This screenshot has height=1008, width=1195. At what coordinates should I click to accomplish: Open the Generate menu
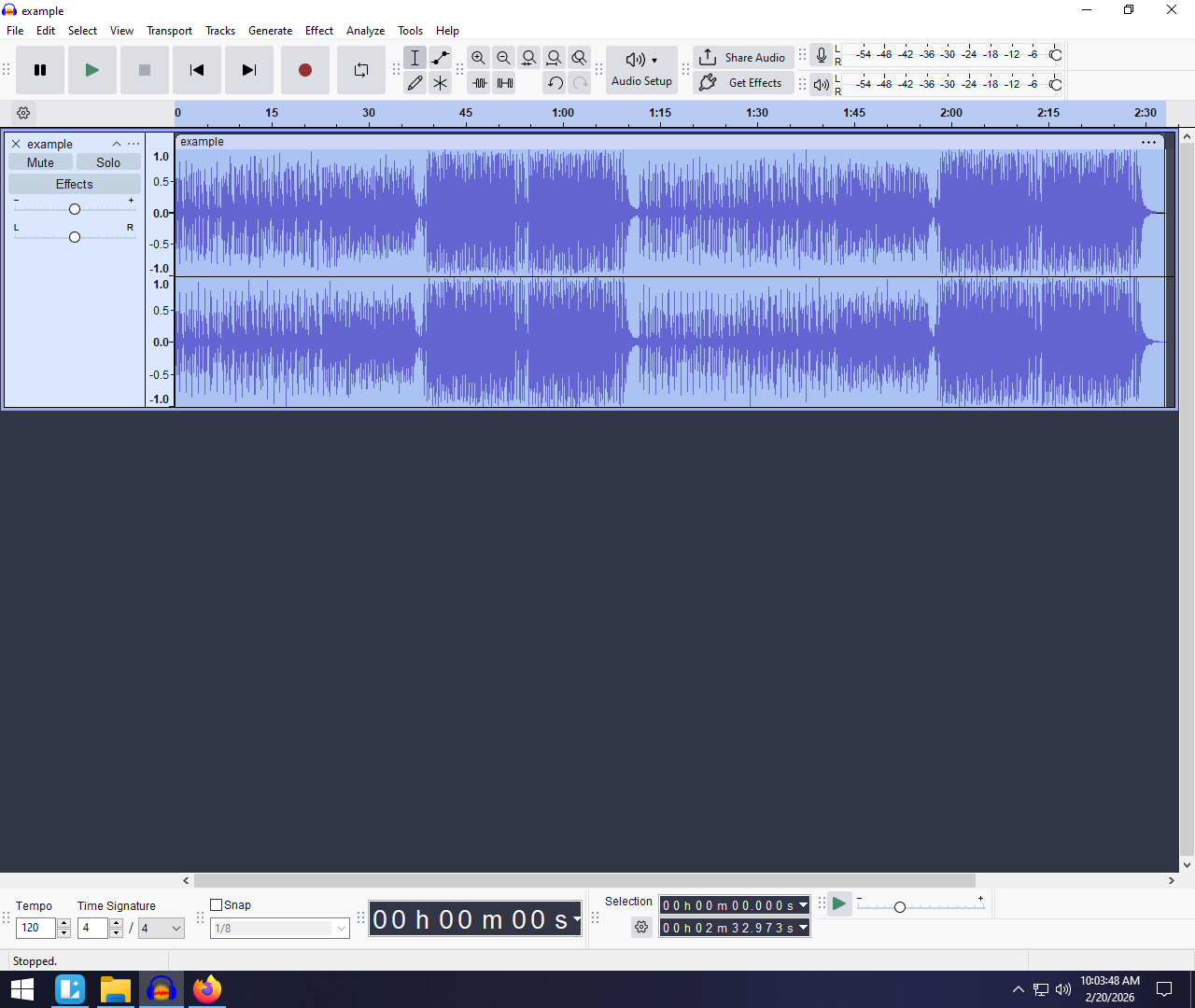(270, 31)
